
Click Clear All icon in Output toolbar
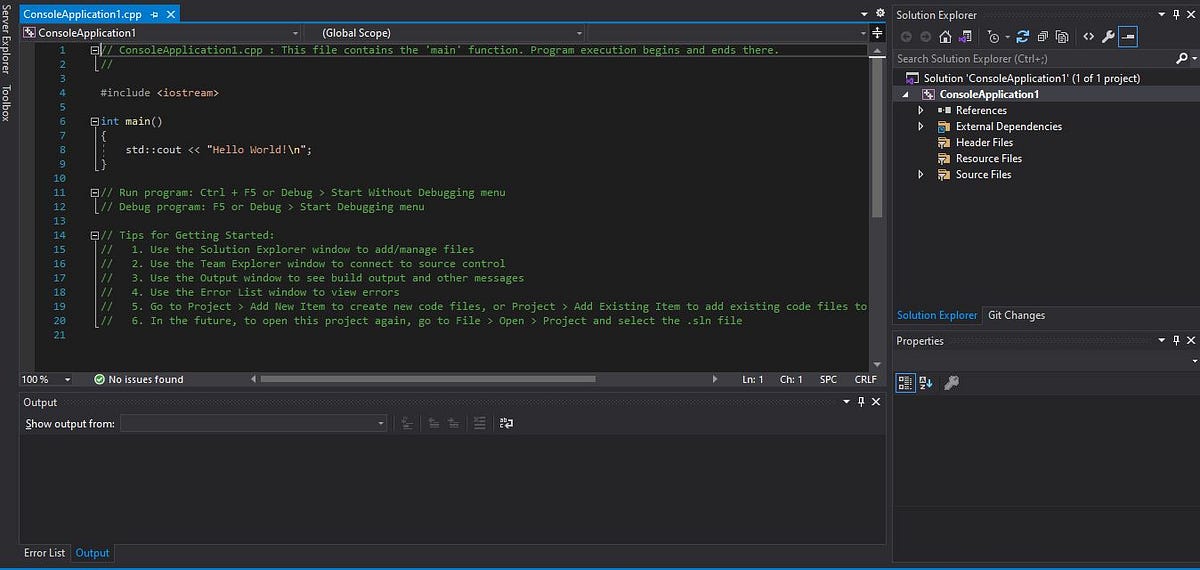coord(479,423)
